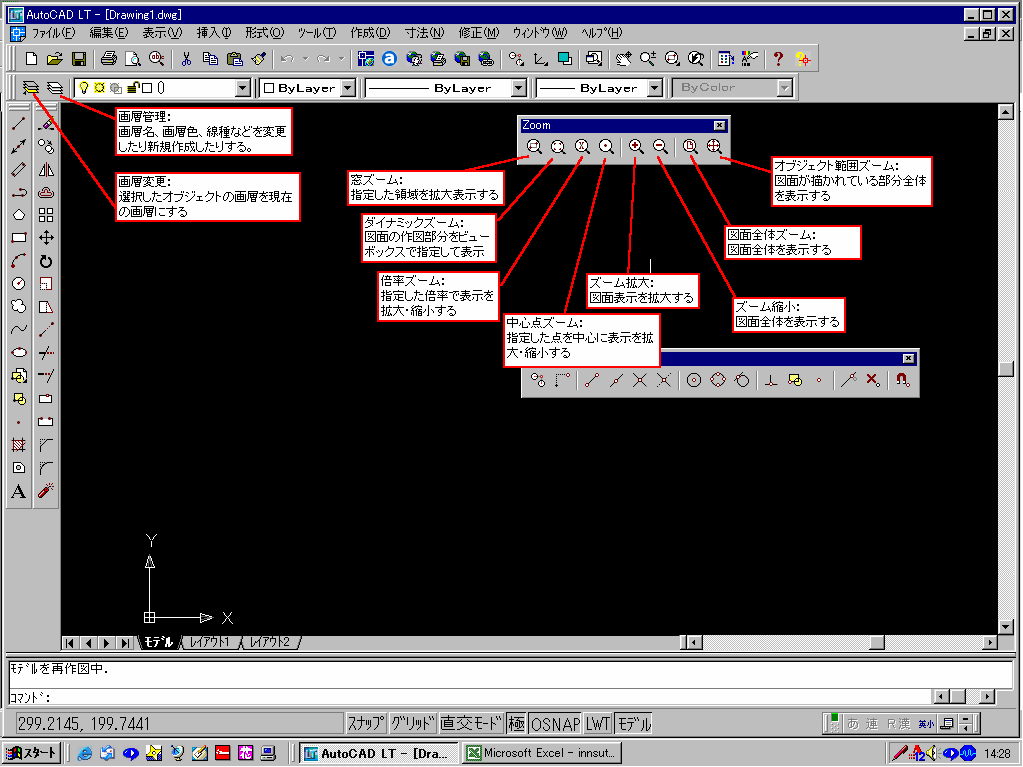Click the Print icon

click(x=108, y=59)
